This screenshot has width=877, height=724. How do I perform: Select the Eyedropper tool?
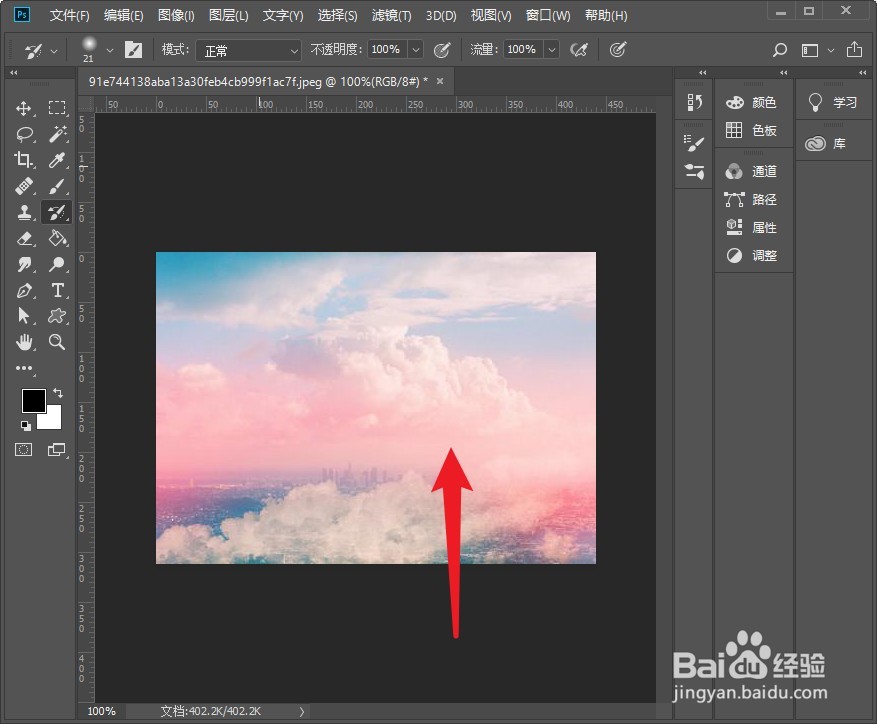click(x=57, y=160)
